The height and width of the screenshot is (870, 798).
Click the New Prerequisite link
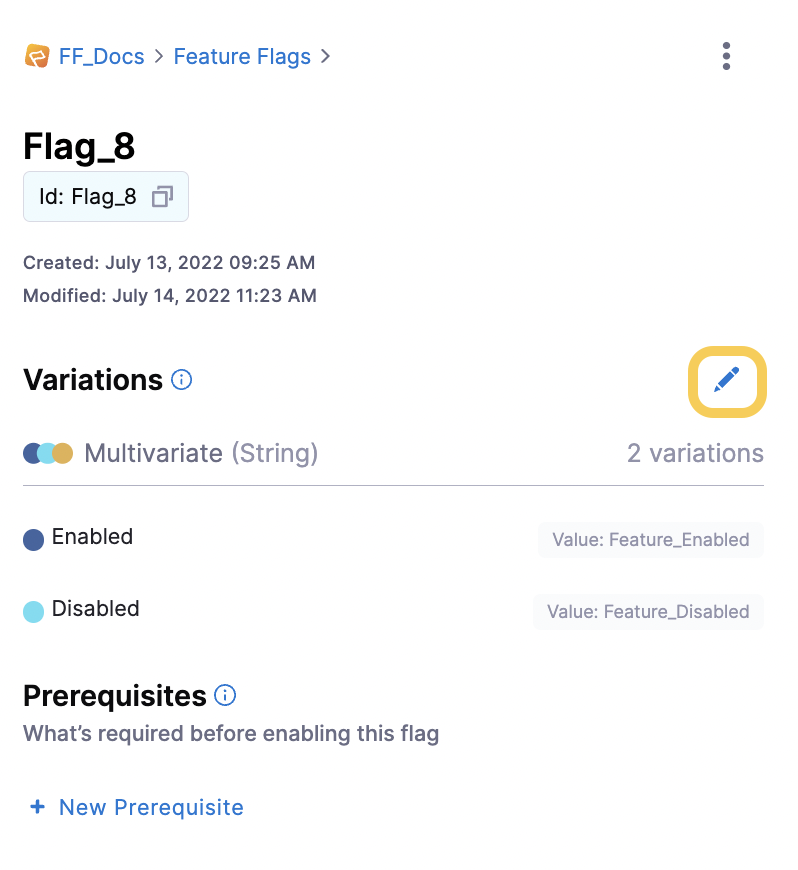pos(150,807)
